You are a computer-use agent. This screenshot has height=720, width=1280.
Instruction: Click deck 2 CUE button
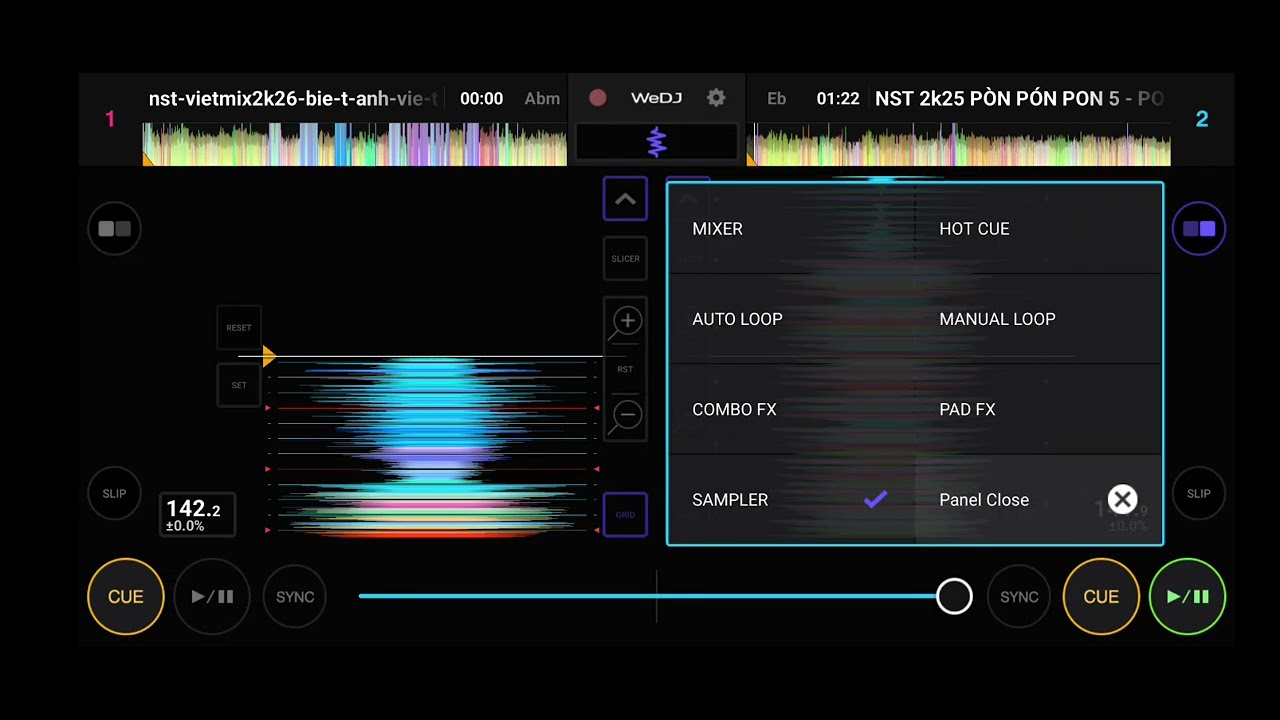[x=1101, y=597]
